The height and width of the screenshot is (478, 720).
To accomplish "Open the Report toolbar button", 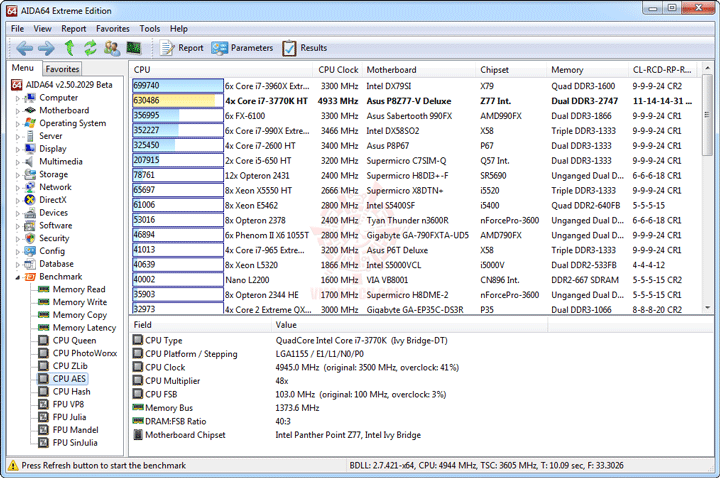I will 181,48.
